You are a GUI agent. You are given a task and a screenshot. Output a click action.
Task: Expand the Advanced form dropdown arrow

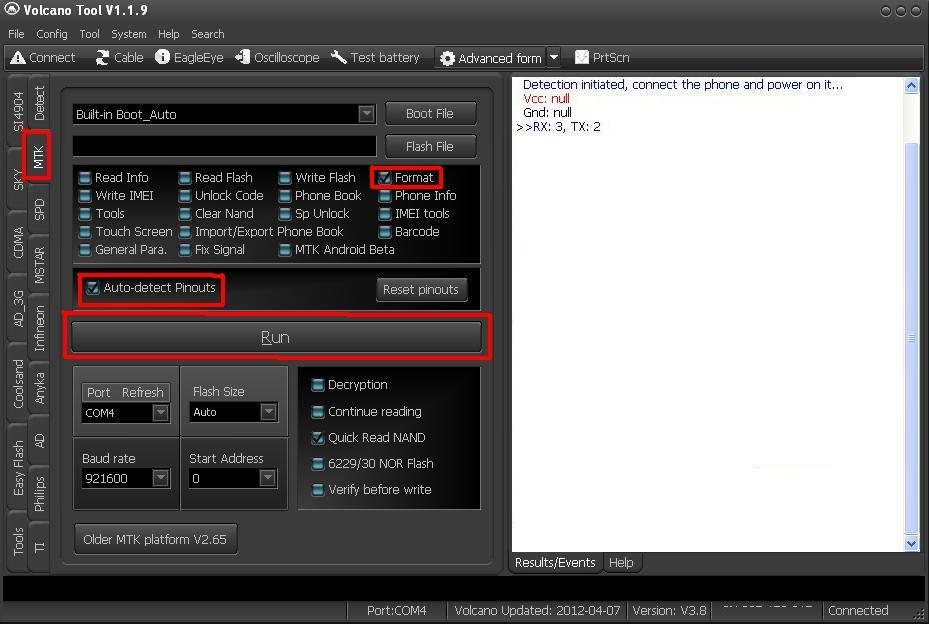tap(553, 58)
